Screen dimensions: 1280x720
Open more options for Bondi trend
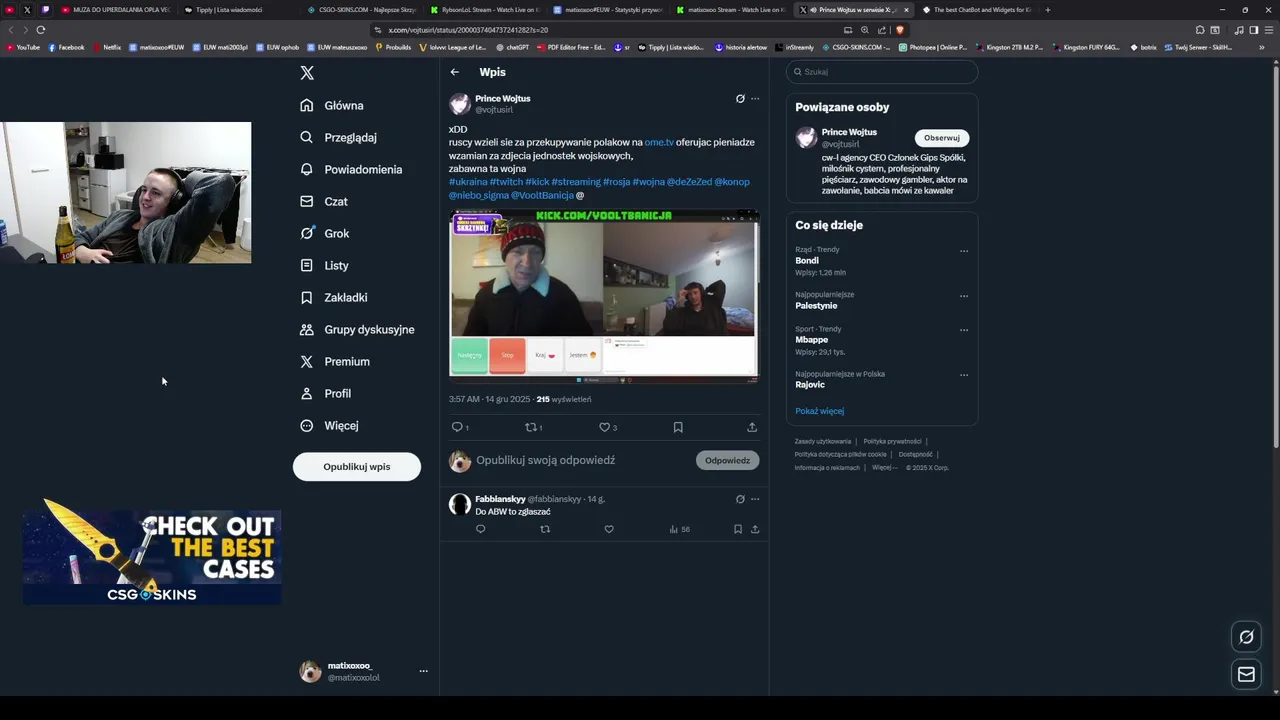[964, 251]
